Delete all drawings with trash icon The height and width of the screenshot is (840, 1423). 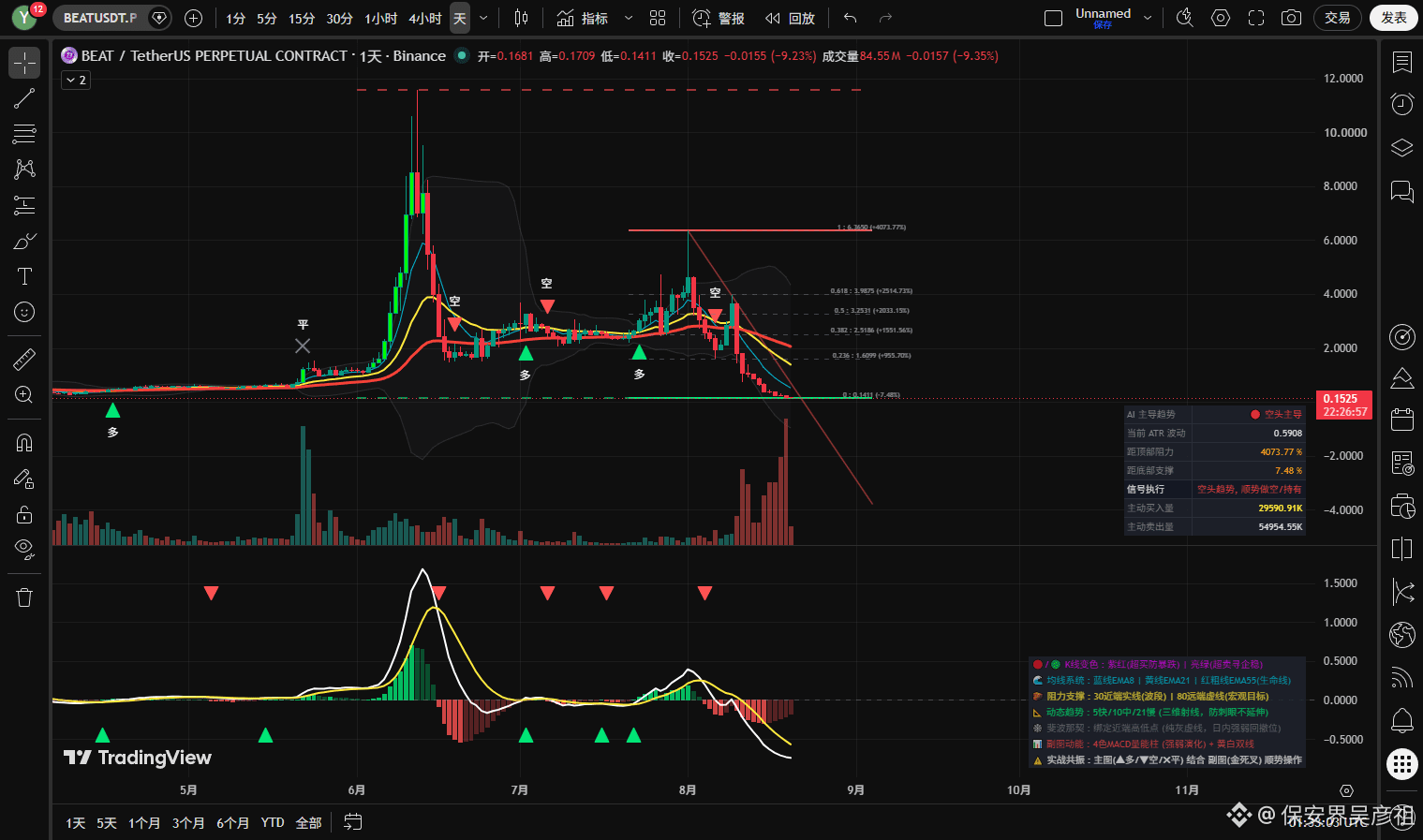(x=24, y=597)
